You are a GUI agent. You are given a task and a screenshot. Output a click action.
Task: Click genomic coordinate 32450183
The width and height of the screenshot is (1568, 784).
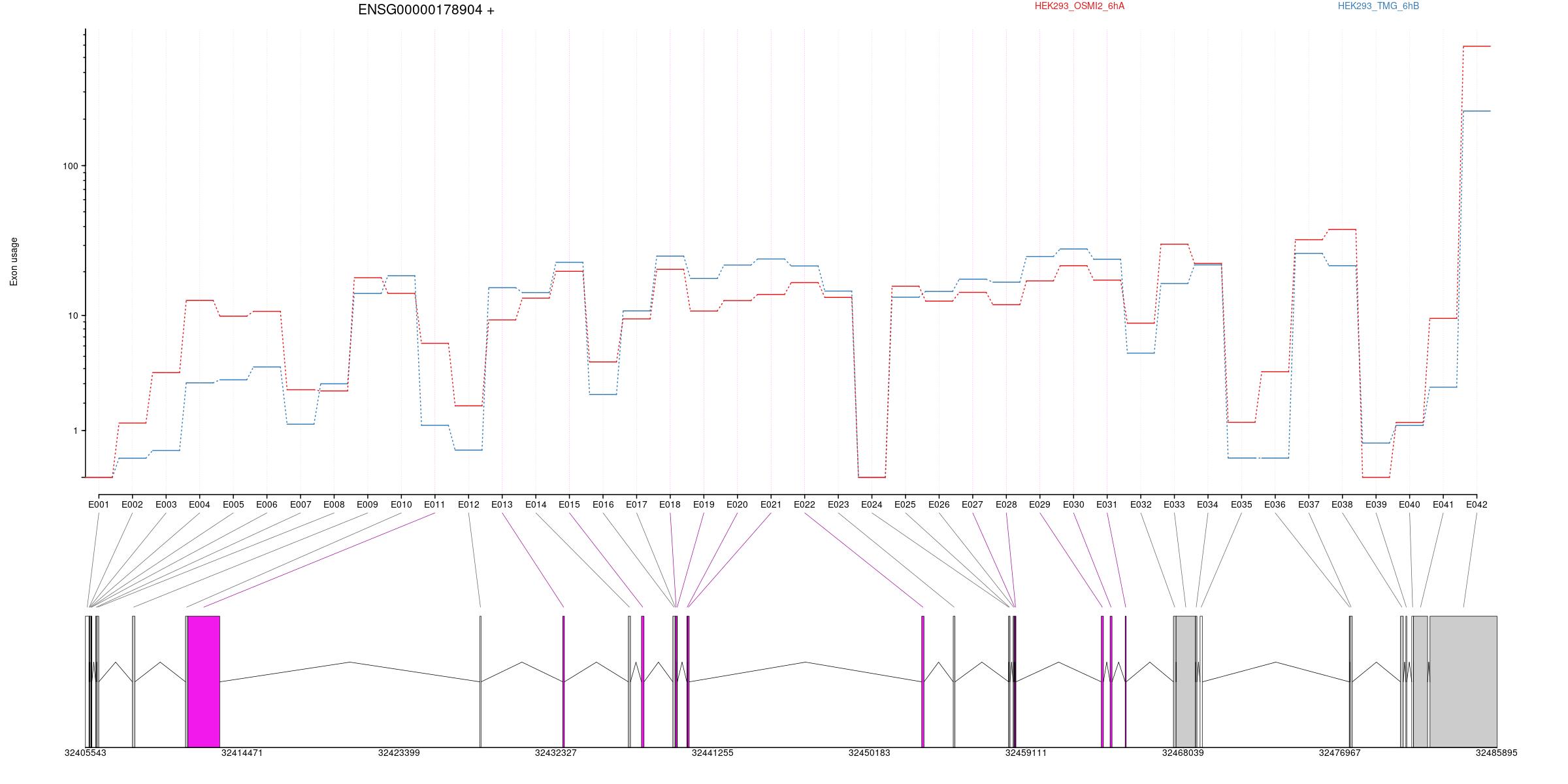[870, 753]
